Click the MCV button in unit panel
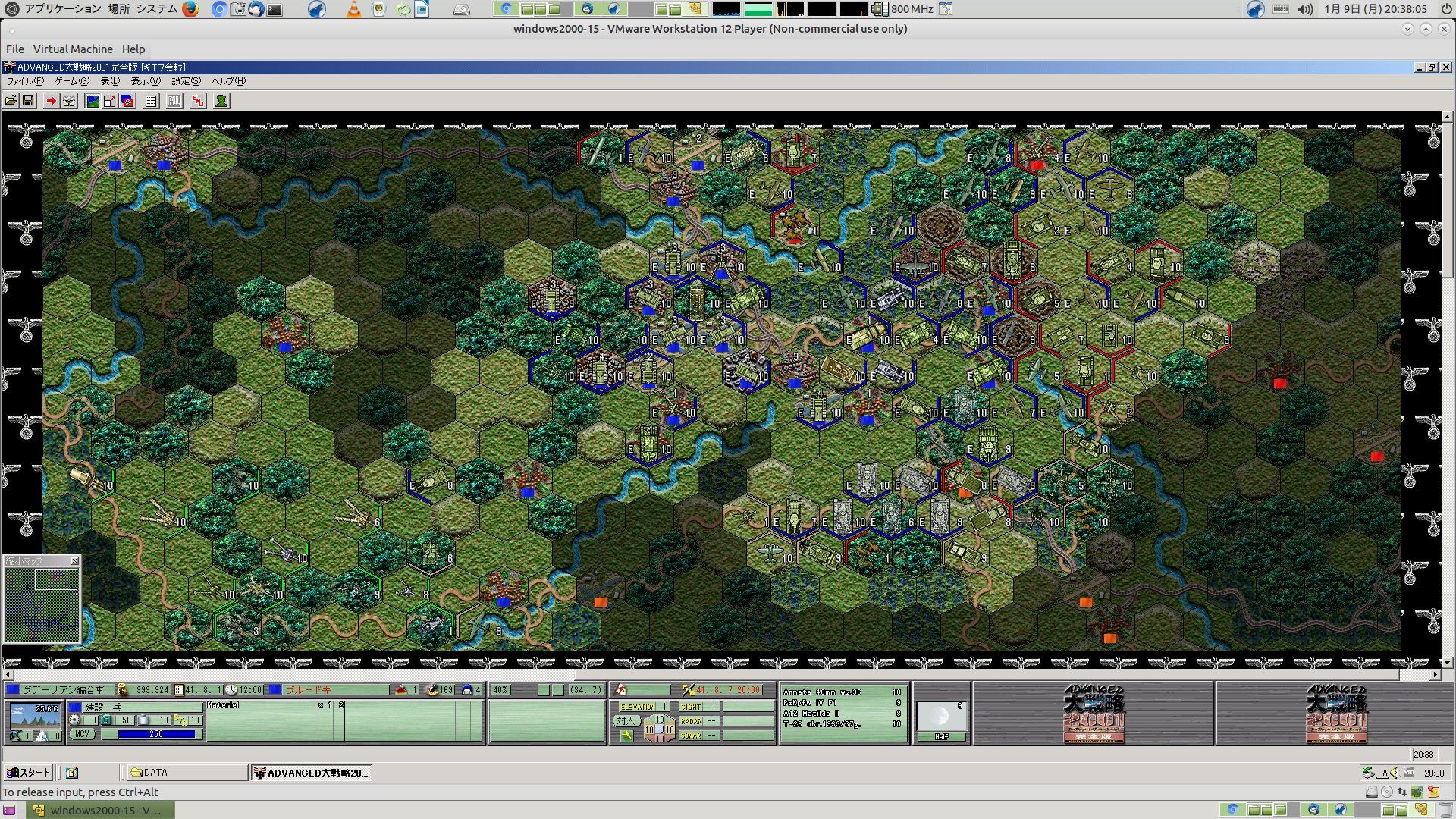The width and height of the screenshot is (1456, 819). tap(82, 734)
